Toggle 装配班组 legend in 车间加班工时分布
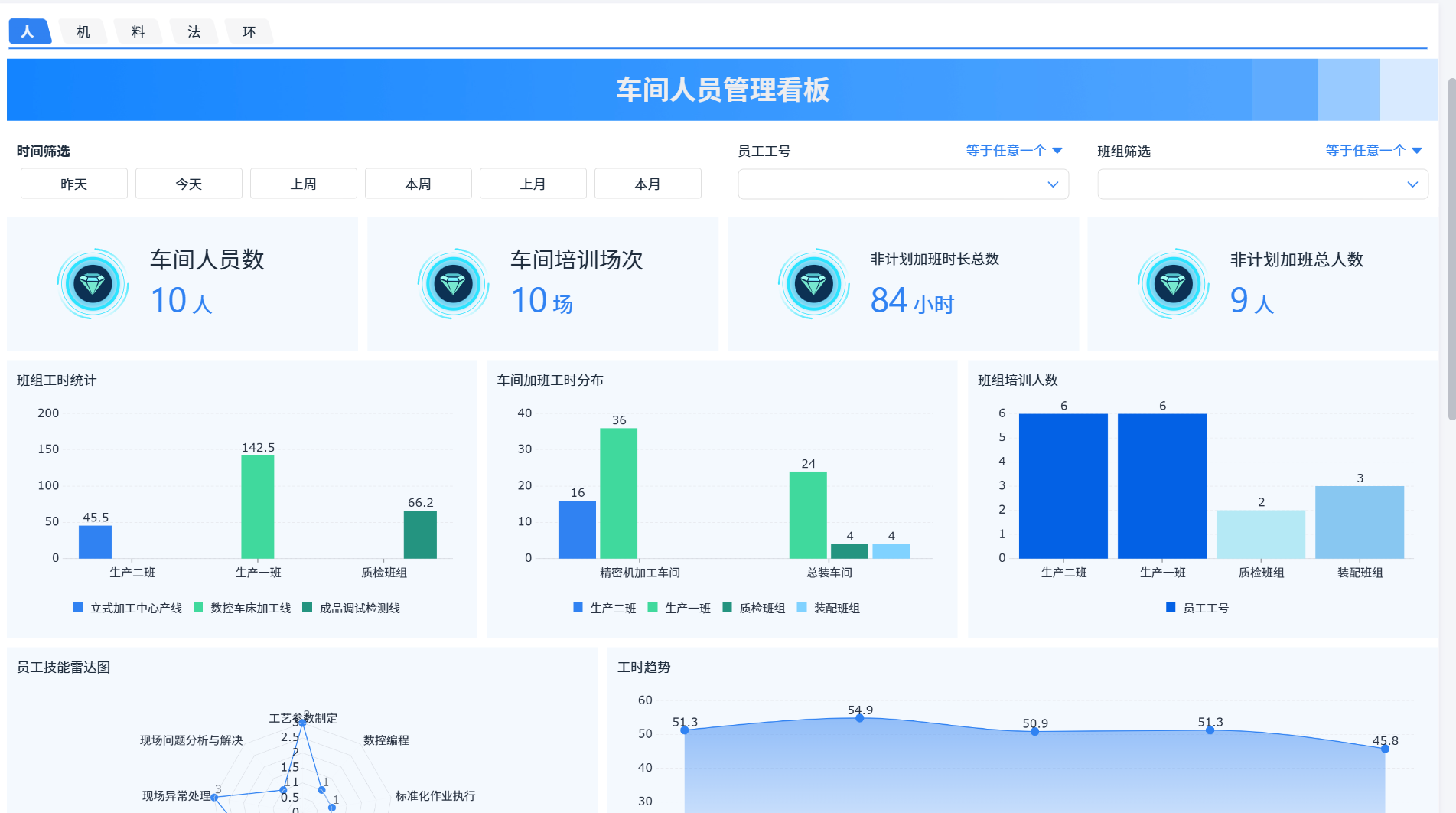The image size is (1456, 813). pos(829,608)
